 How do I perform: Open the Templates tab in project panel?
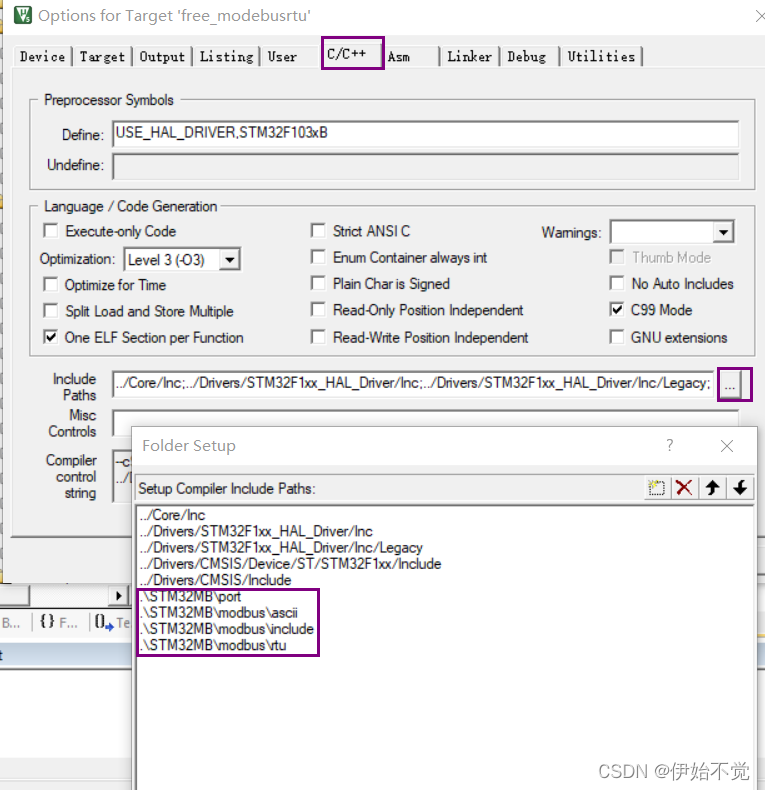[x=113, y=623]
